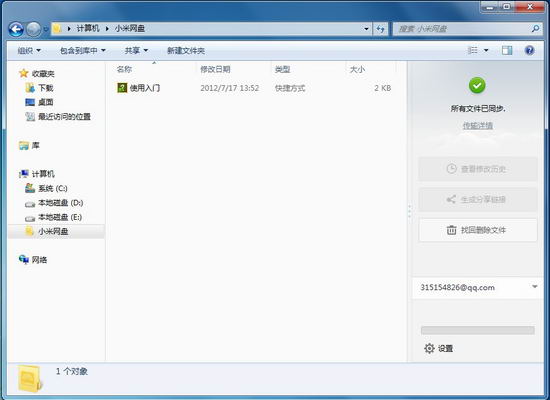Open 最近访问的位置 in the sidebar
This screenshot has height=400, width=550.
pos(65,116)
